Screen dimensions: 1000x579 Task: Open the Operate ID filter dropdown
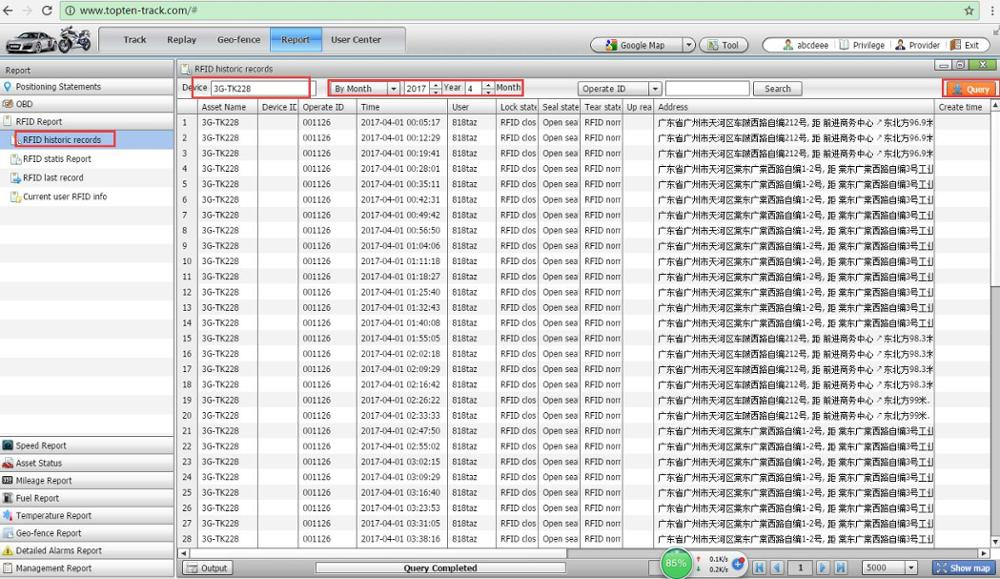655,89
